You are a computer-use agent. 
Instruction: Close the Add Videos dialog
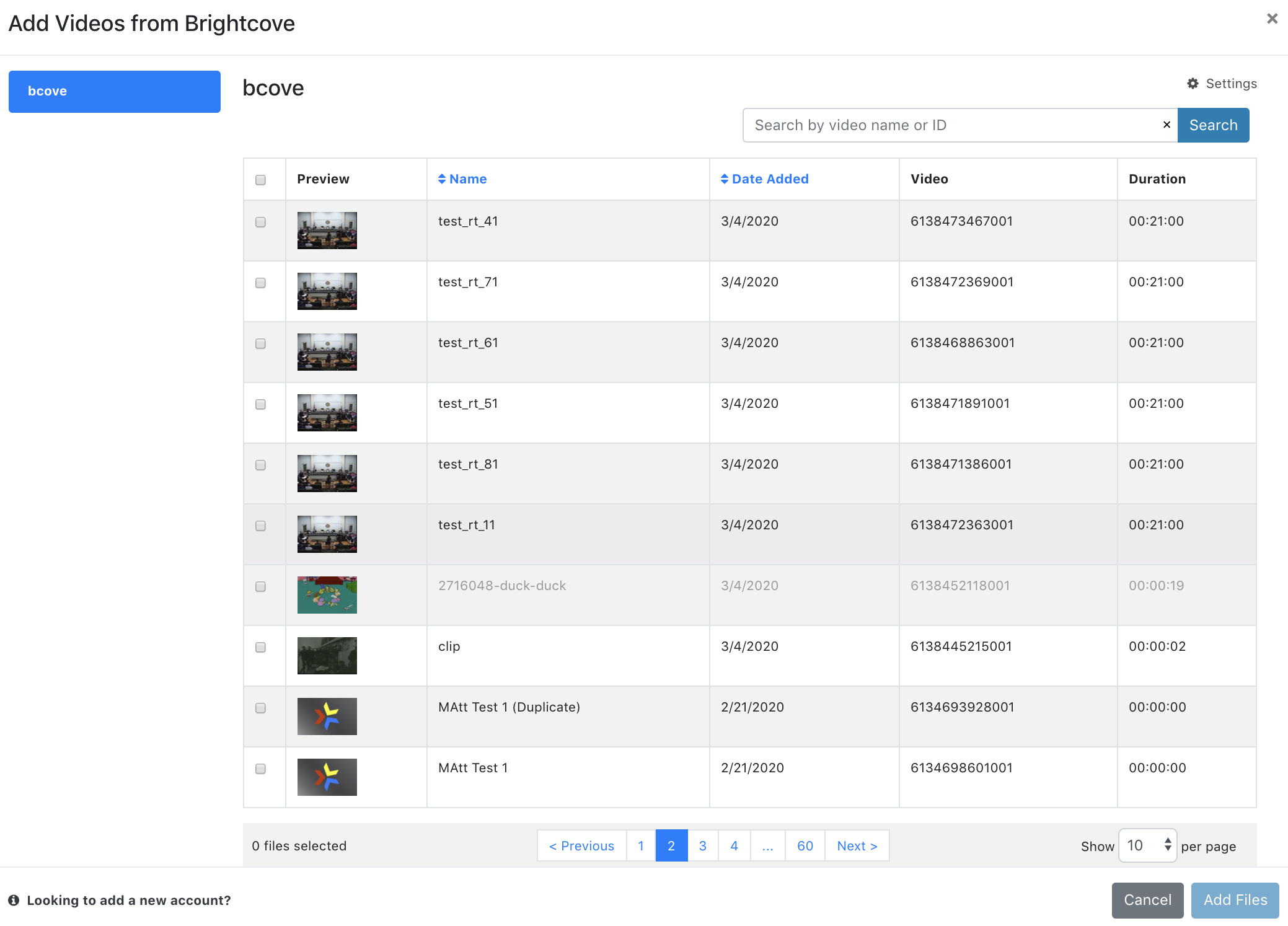[1272, 19]
